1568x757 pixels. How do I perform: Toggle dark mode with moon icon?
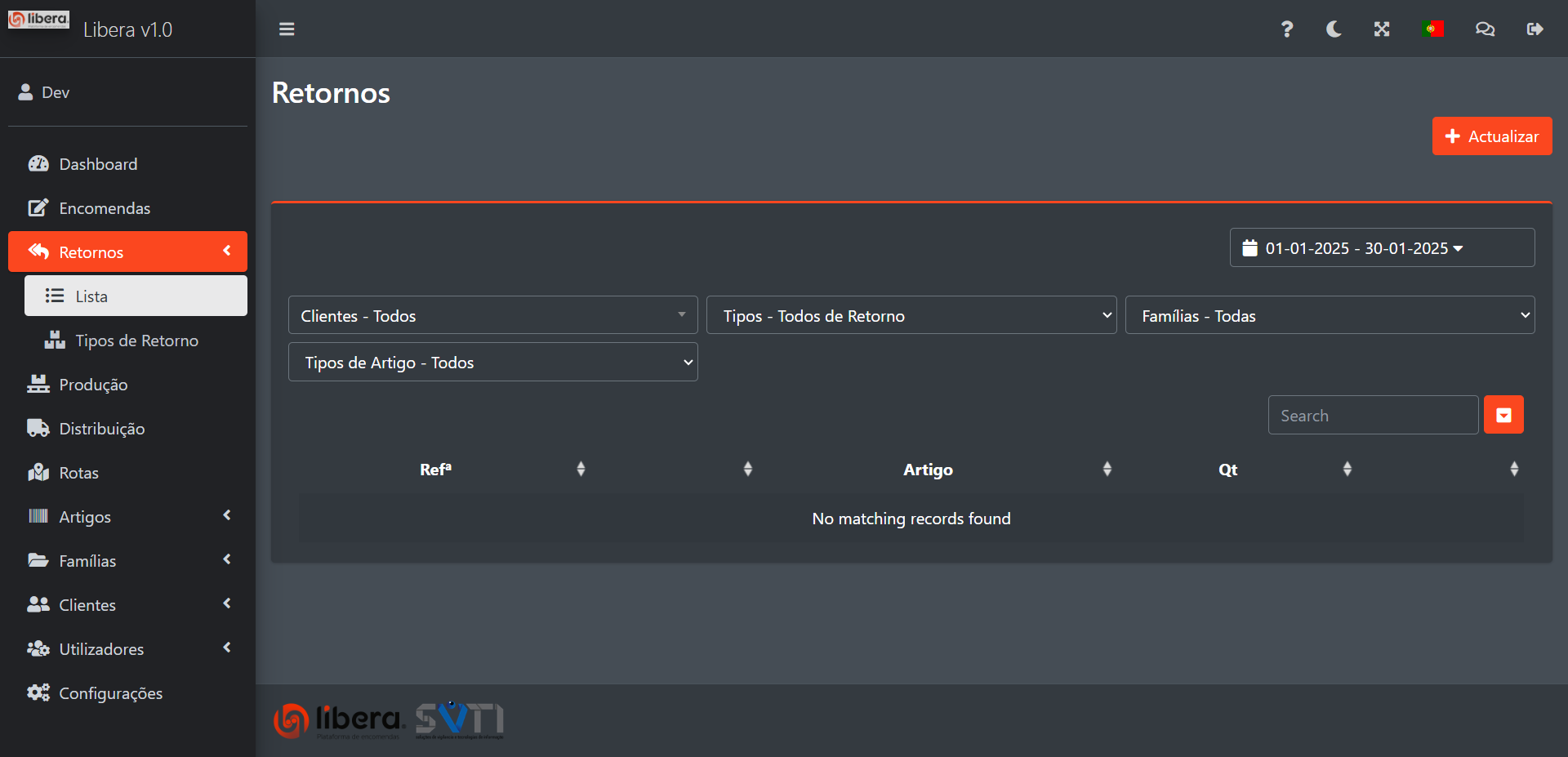tap(1334, 29)
